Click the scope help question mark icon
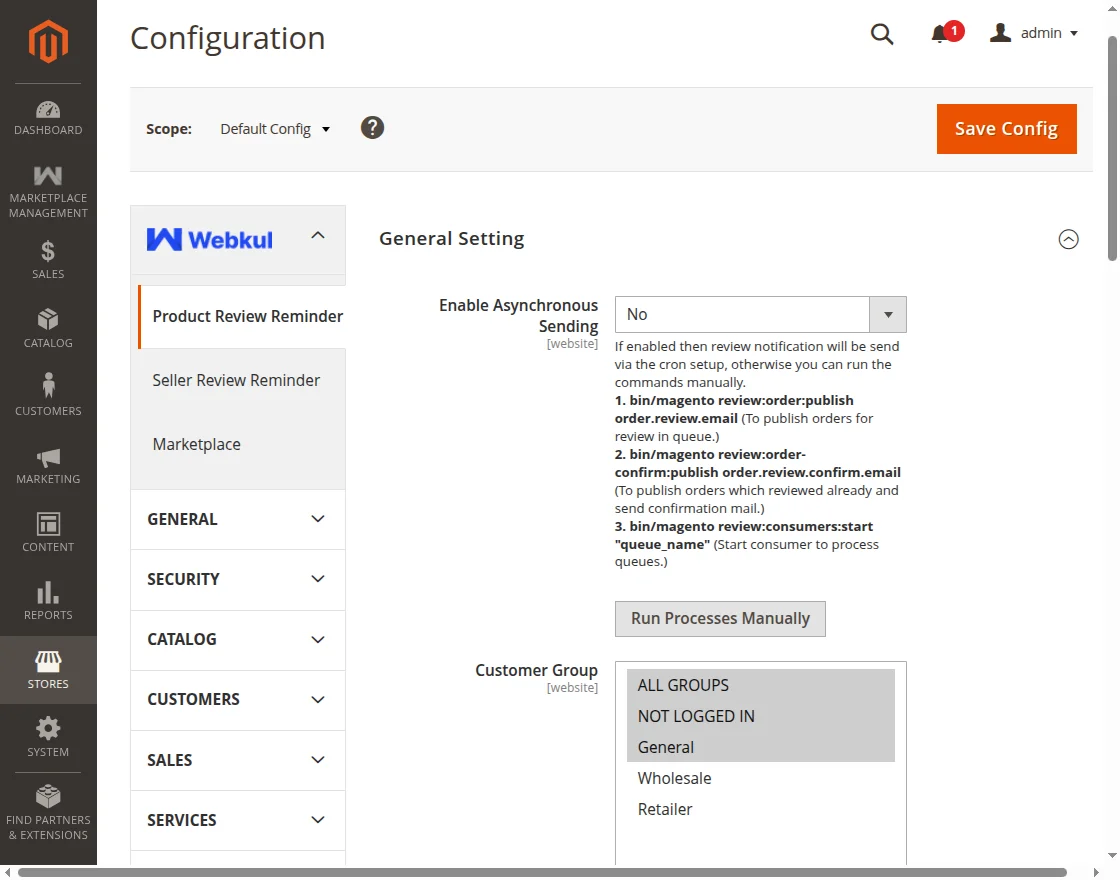Image resolution: width=1120 pixels, height=880 pixels. pos(372,128)
